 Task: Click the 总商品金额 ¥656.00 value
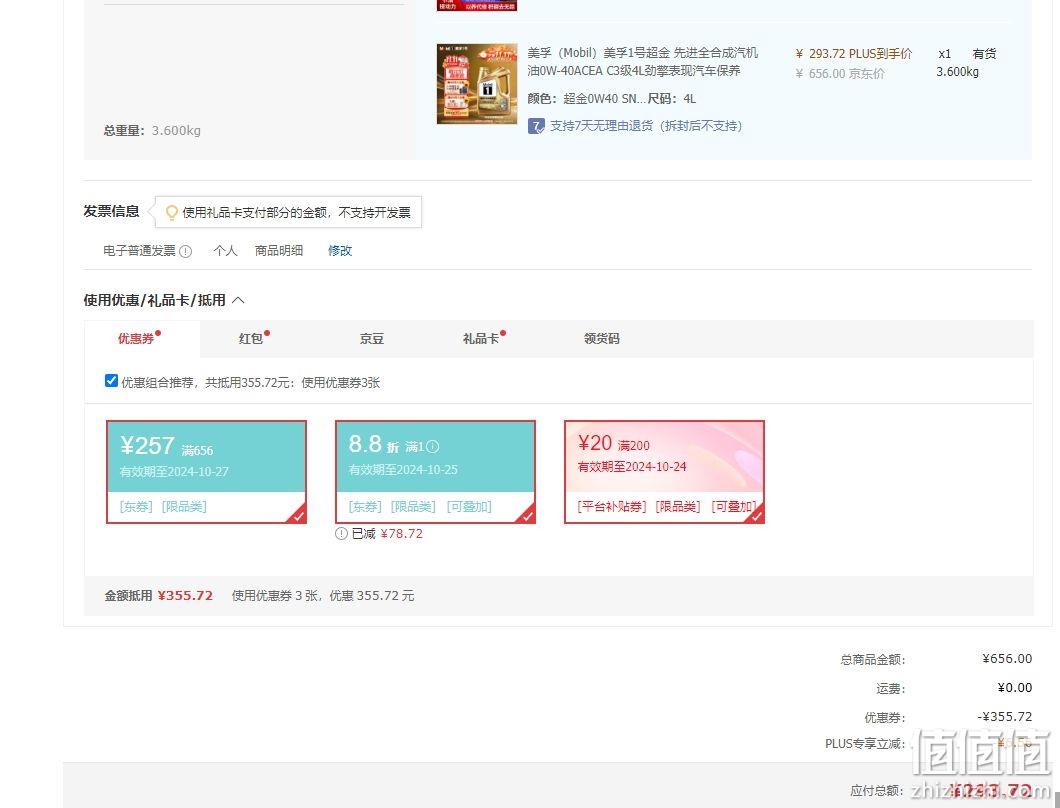coord(1007,659)
